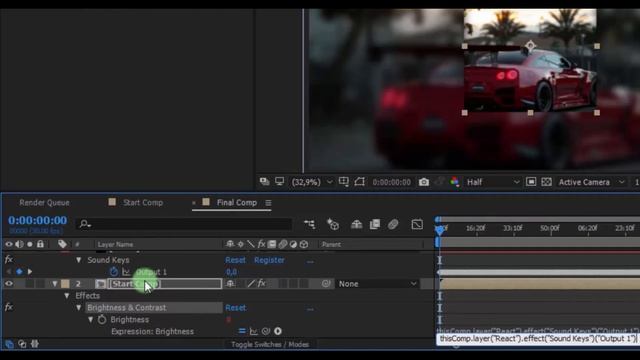640x360 pixels.
Task: Click the Lock column header icon
Action: click(x=40, y=244)
